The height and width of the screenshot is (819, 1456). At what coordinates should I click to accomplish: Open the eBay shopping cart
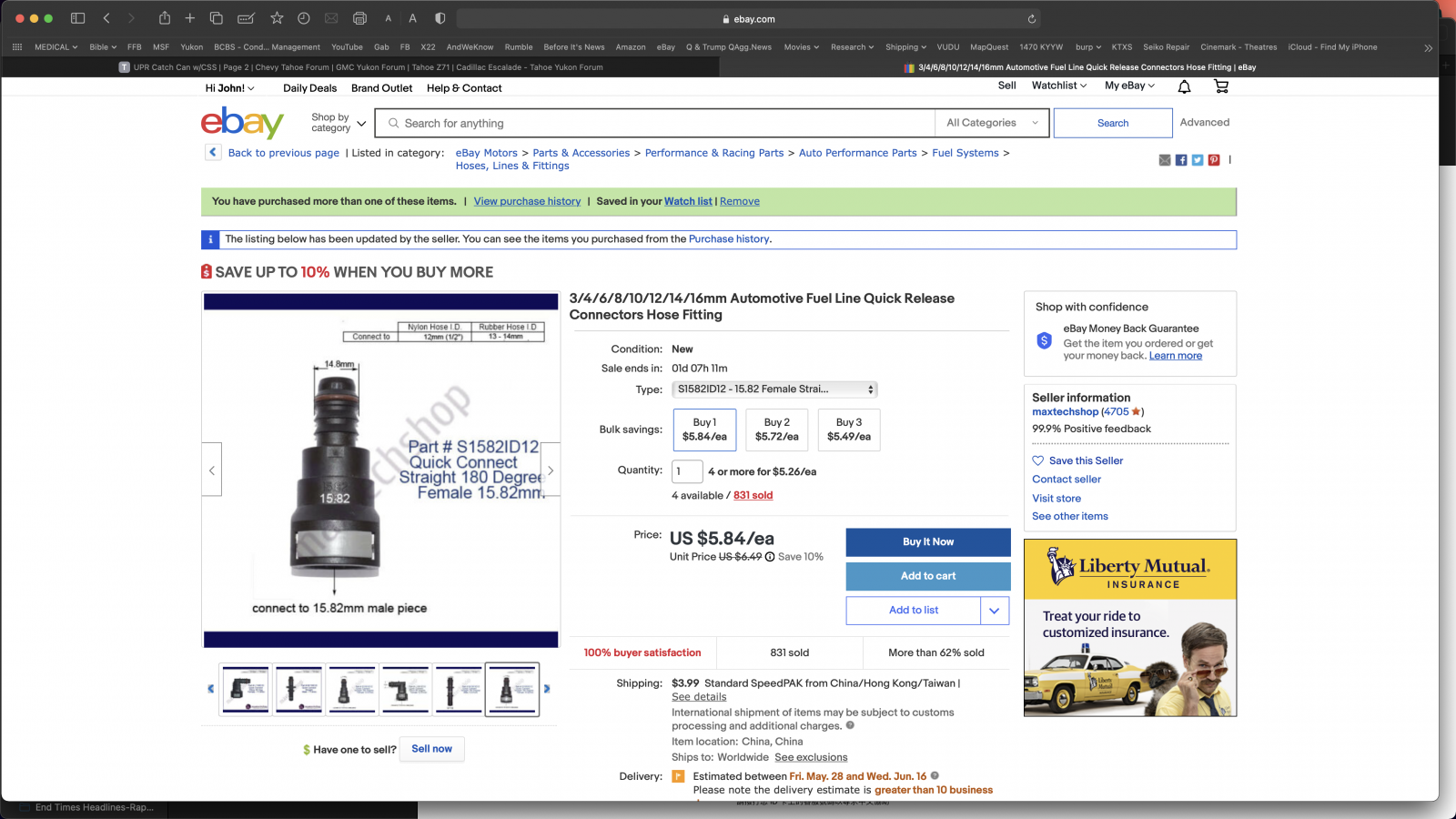pos(1221,86)
